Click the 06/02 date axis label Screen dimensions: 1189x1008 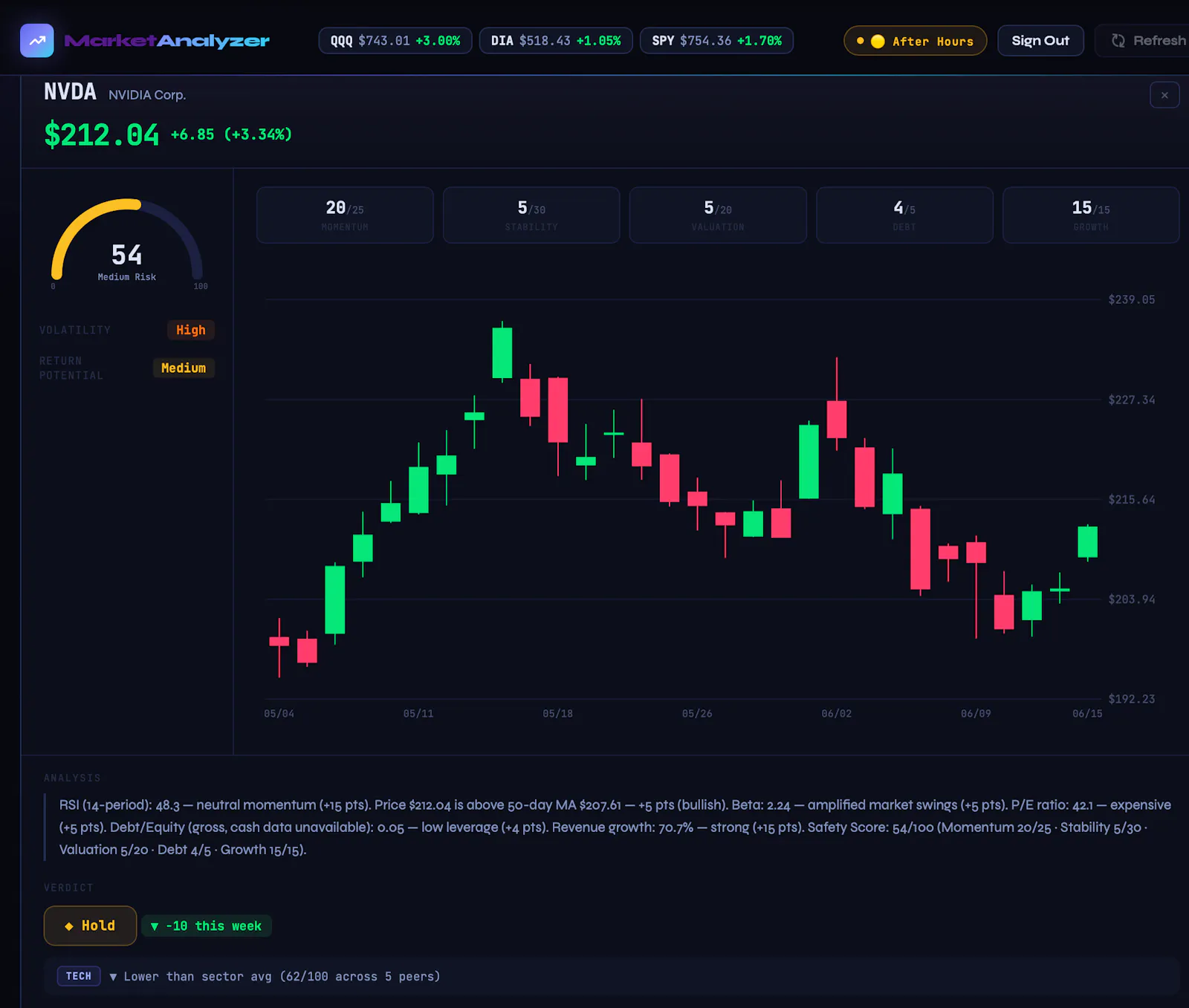point(837,714)
